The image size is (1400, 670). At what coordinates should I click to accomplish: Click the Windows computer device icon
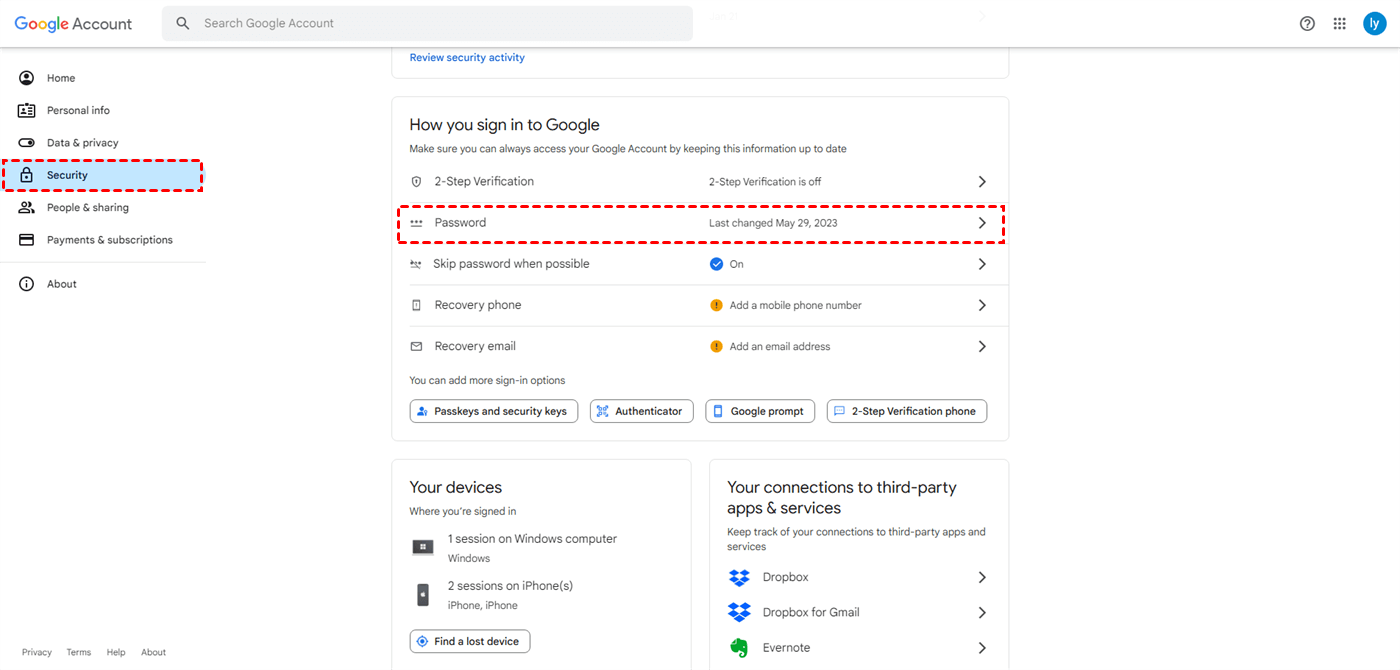point(423,547)
